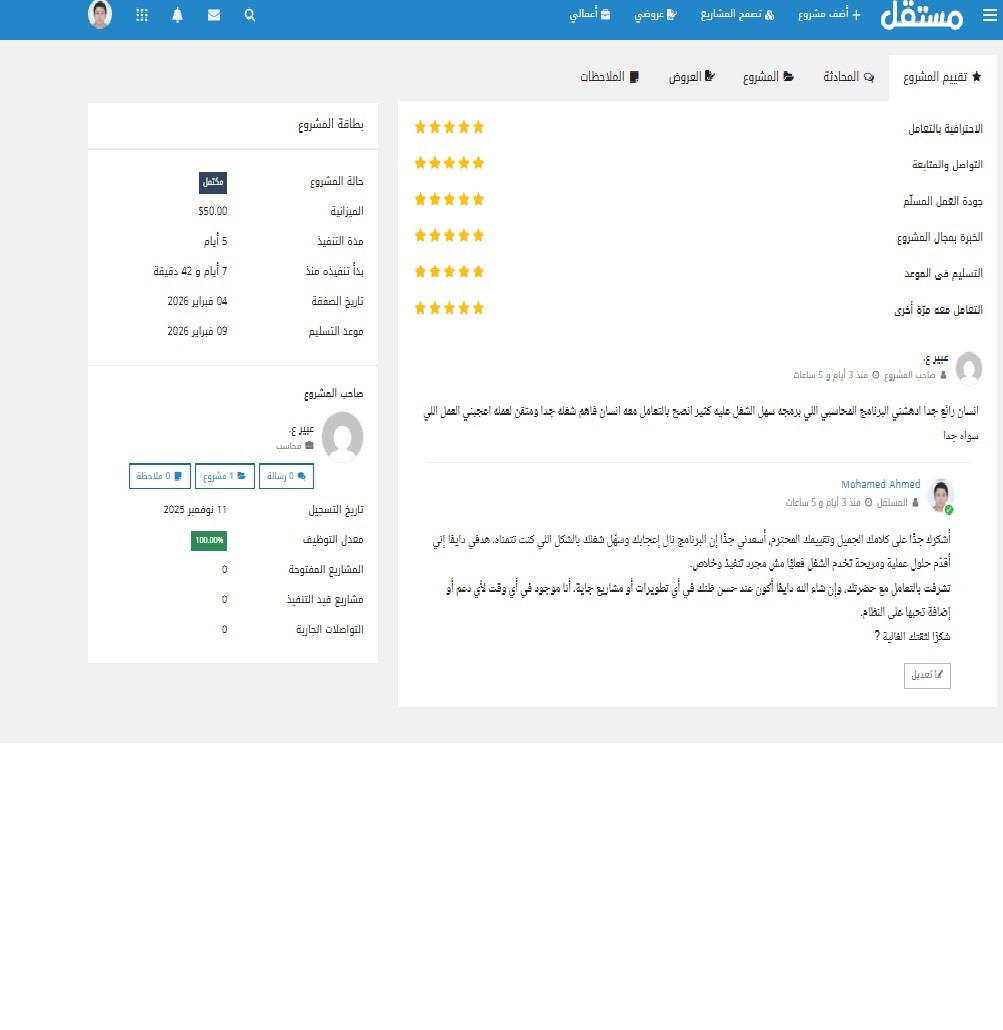
Task: Switch to the المشروع tab
Action: 768,78
